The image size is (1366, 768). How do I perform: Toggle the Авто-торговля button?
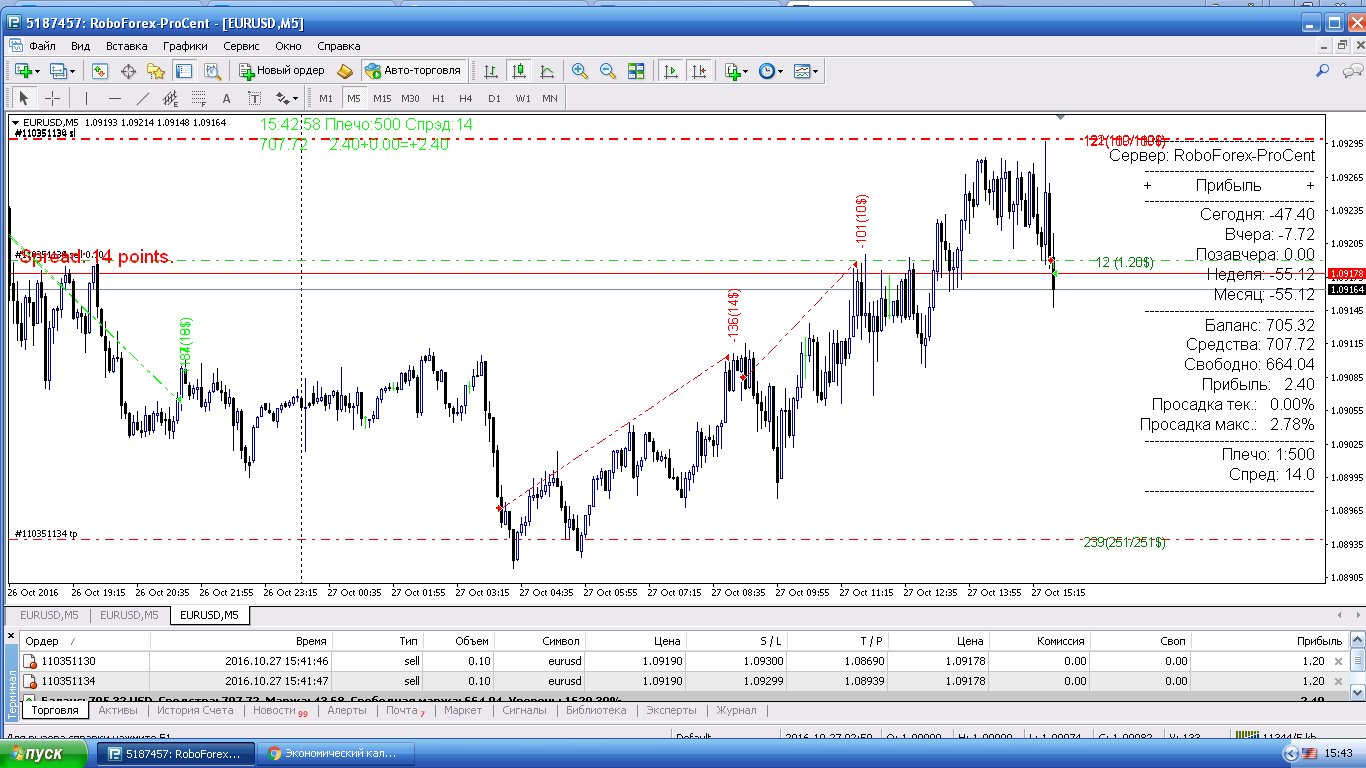click(x=414, y=71)
